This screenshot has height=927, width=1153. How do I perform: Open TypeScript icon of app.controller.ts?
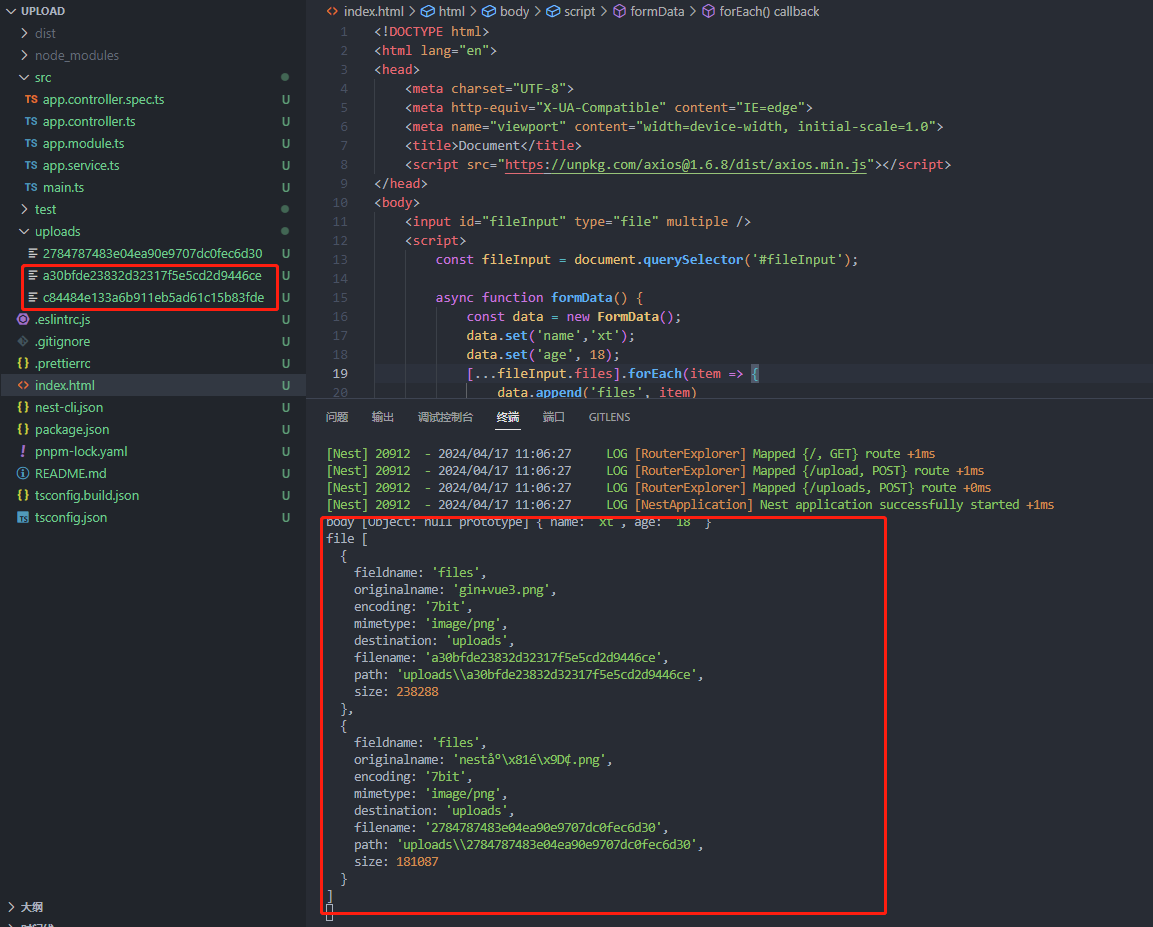point(31,121)
